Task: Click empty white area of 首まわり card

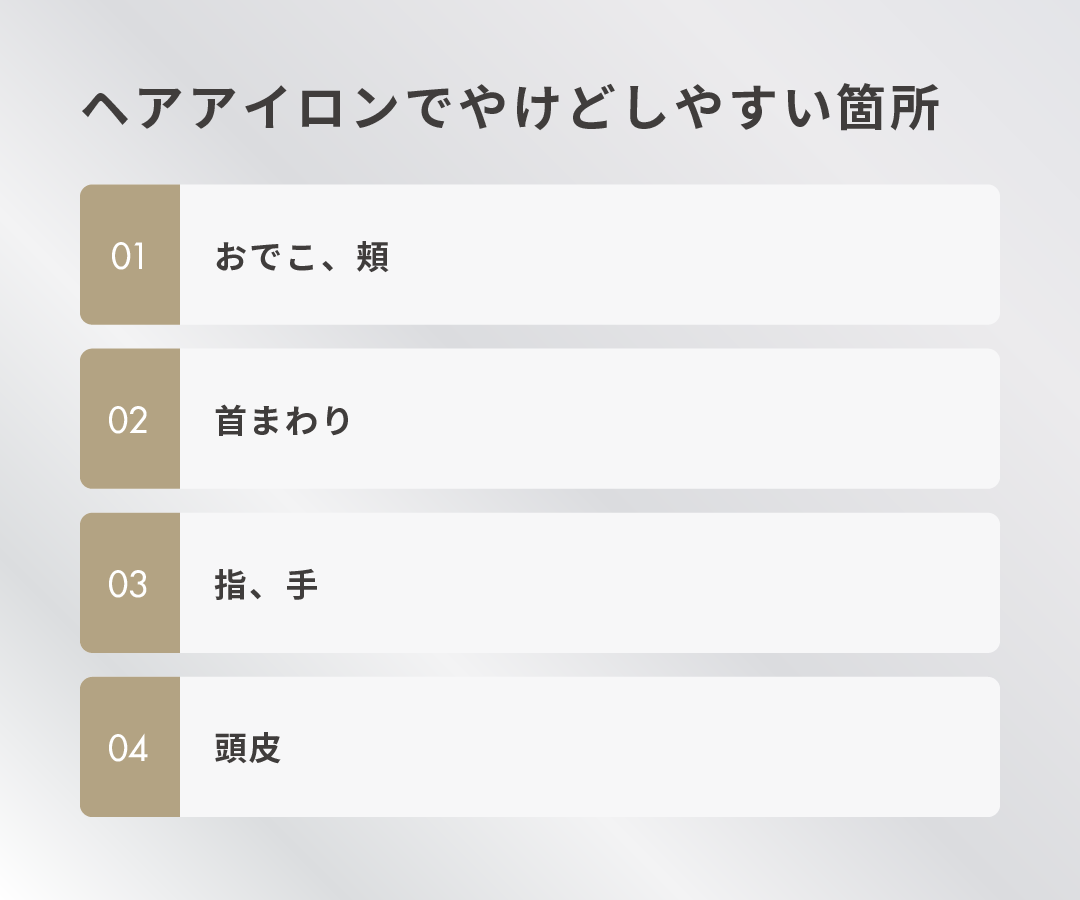Action: (x=700, y=419)
